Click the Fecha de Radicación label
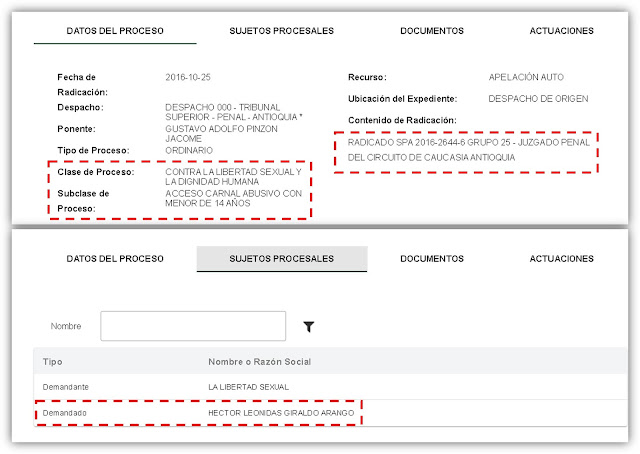 (x=82, y=85)
